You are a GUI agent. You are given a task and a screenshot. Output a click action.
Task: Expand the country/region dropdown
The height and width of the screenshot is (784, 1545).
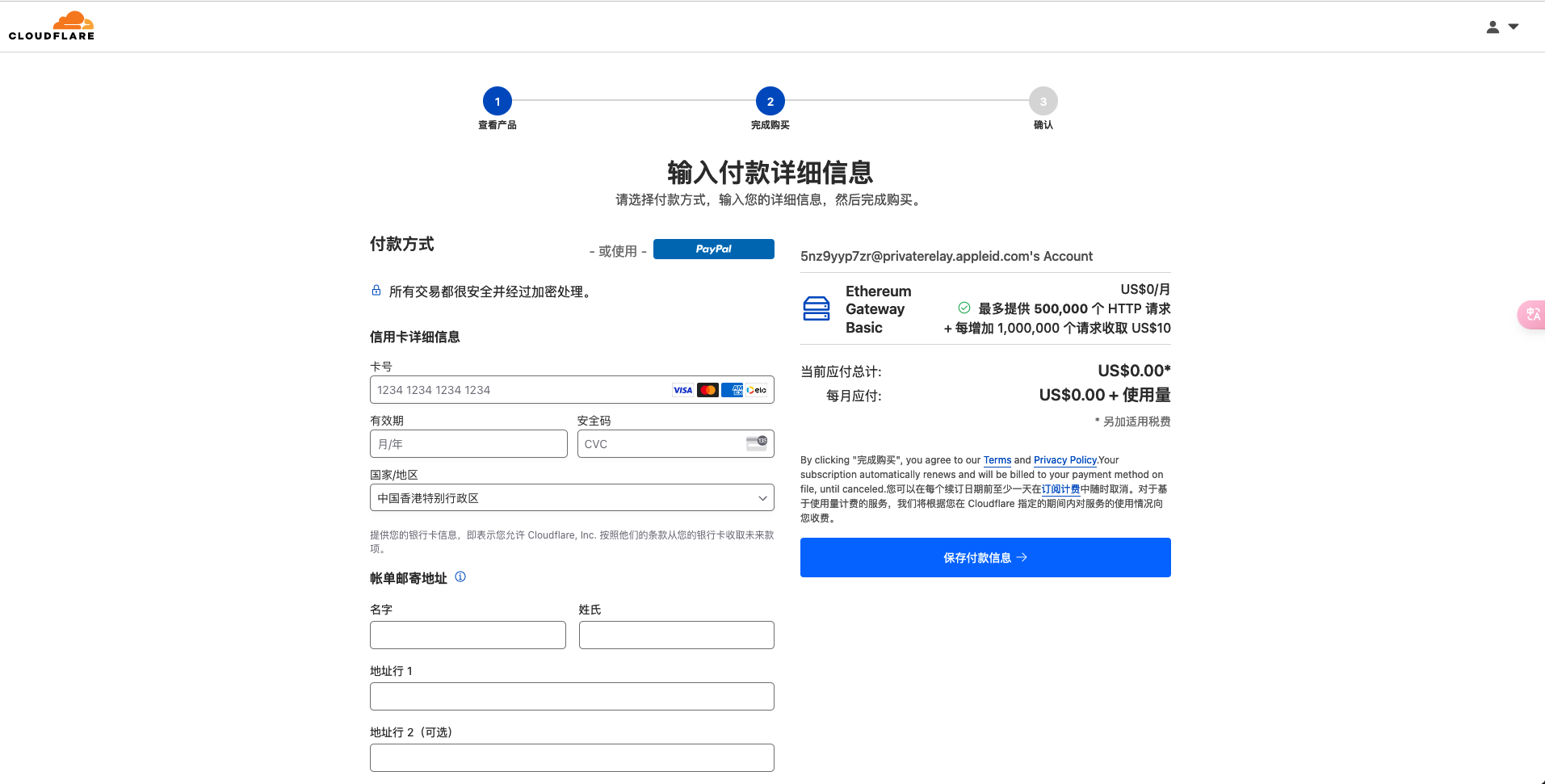point(572,498)
